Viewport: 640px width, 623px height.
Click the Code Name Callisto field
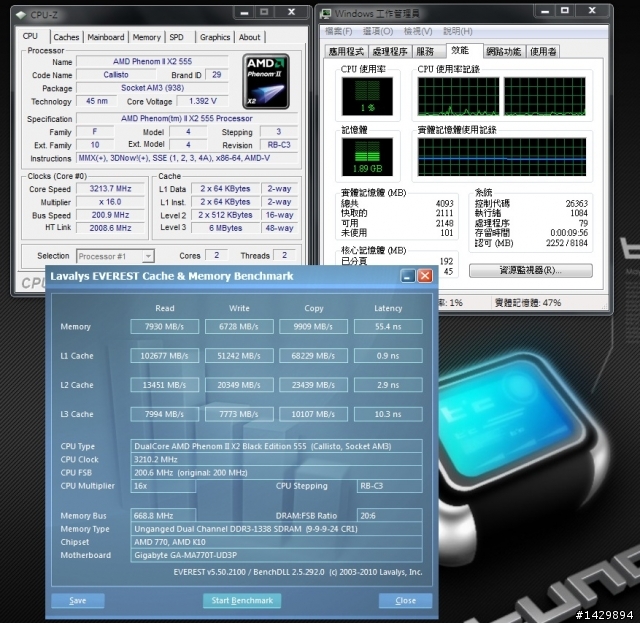[116, 75]
